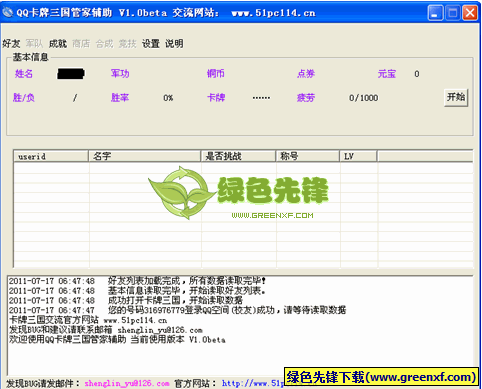Click the 是否挑战 column header

point(238,156)
